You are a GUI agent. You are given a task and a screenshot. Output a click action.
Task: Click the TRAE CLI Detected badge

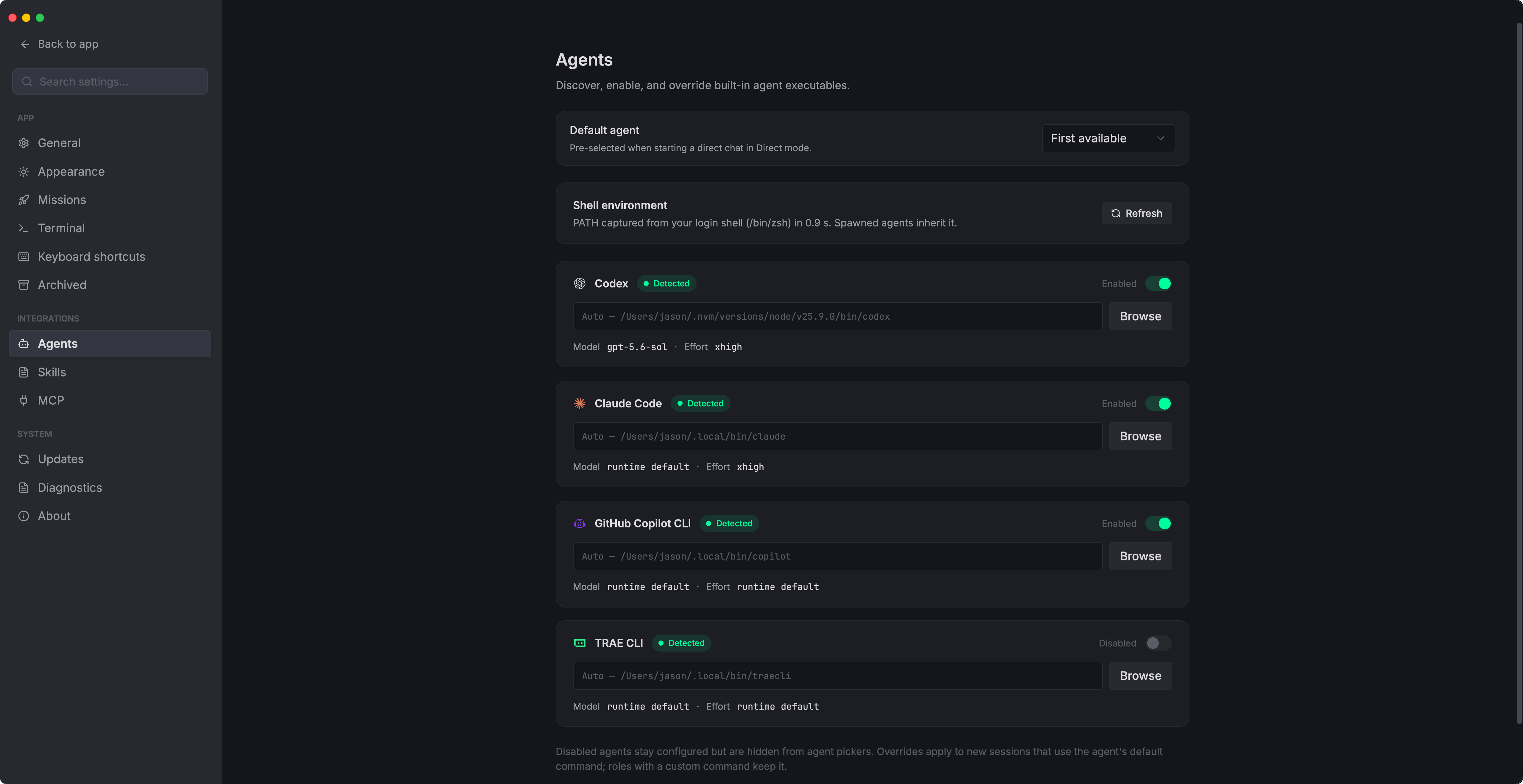(x=681, y=643)
